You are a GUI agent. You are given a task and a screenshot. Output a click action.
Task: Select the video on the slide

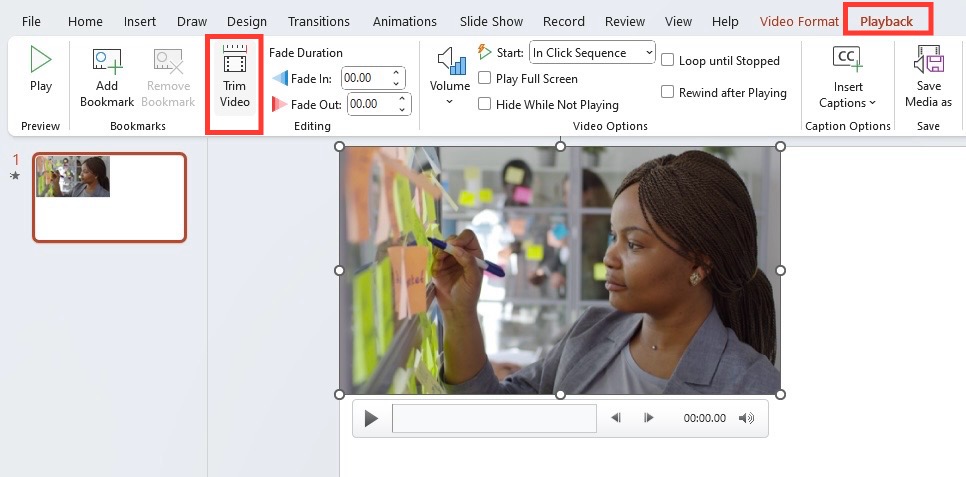560,270
